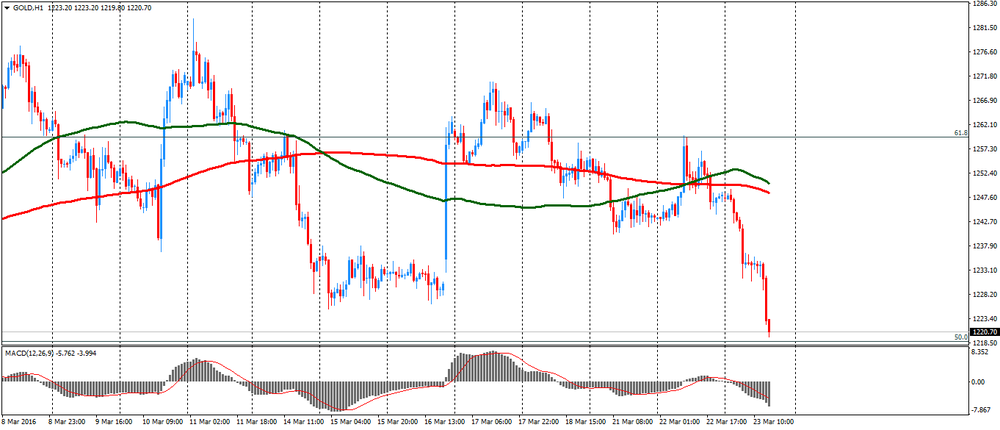Image resolution: width=1000 pixels, height=430 pixels.
Task: Click the GOLD,H1 symbol title
Action: [29, 8]
